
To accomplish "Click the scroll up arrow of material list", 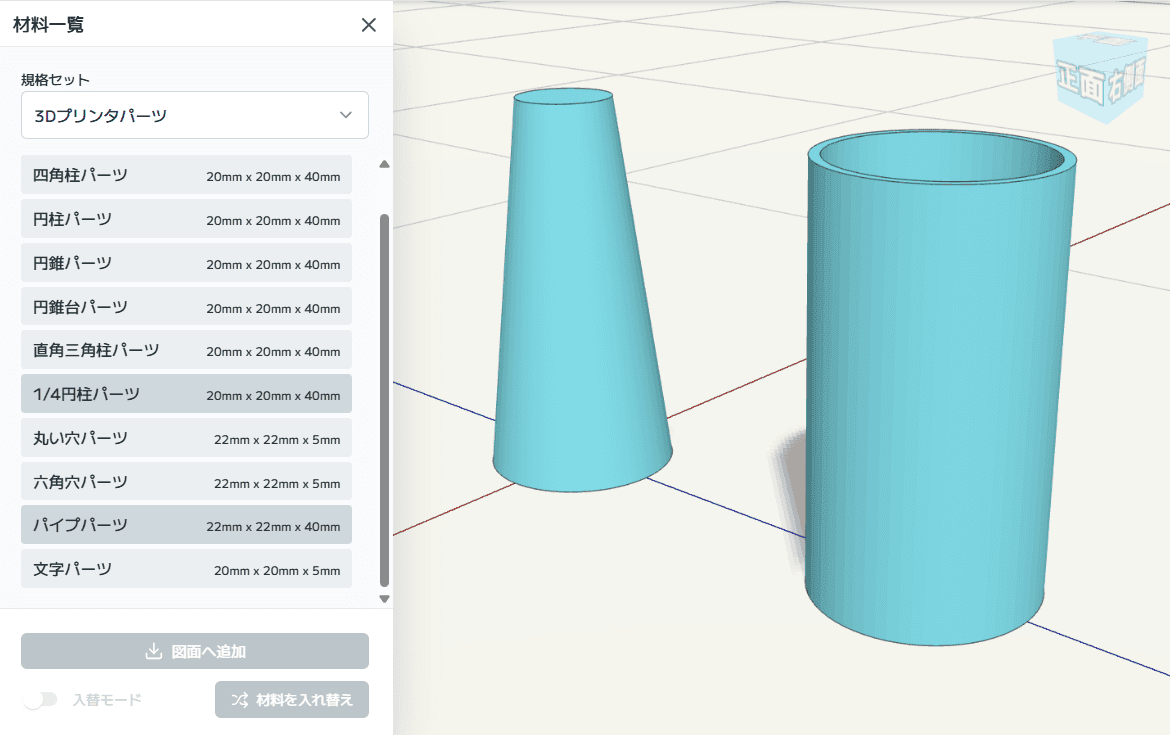I will 384,164.
